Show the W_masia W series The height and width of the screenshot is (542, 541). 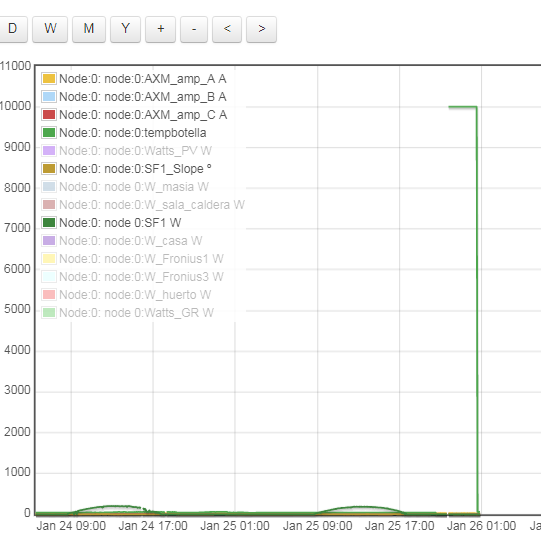pos(134,187)
